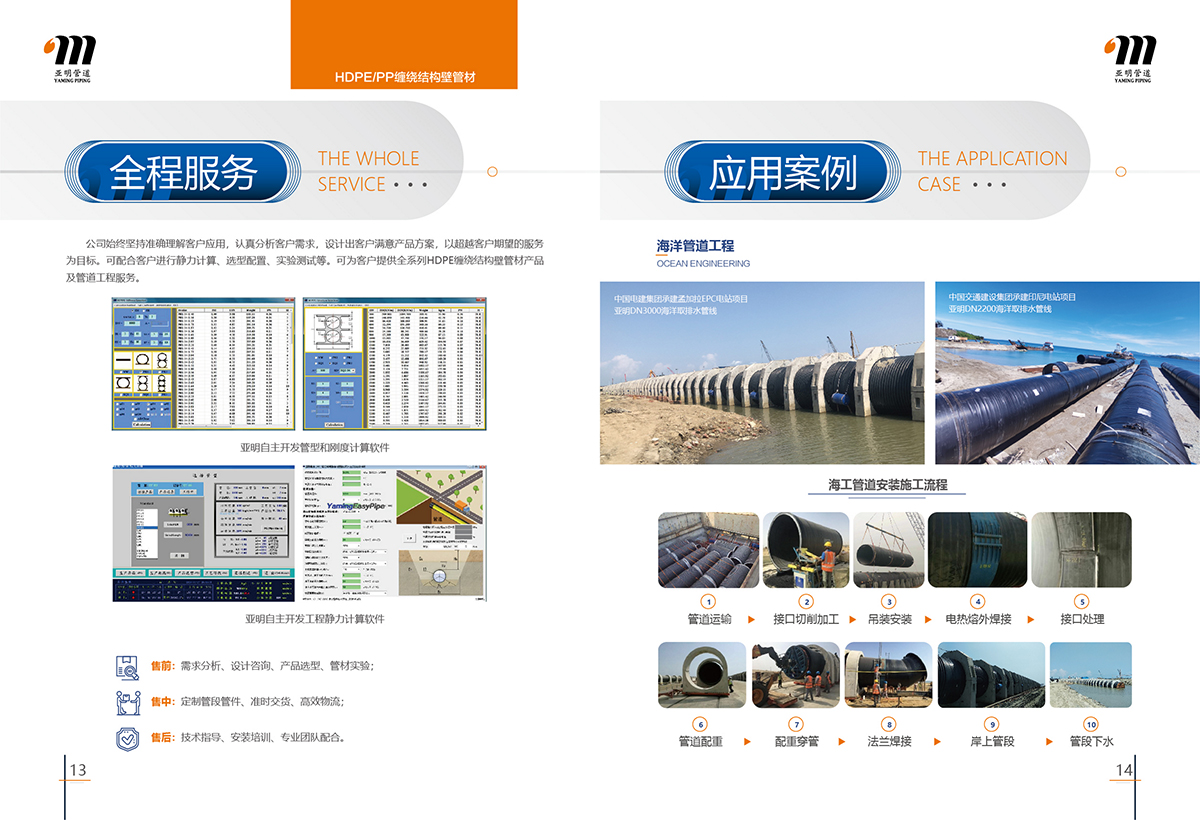Screen dimensions: 1200x820
Task: Click the page number 14
Action: 1123,769
